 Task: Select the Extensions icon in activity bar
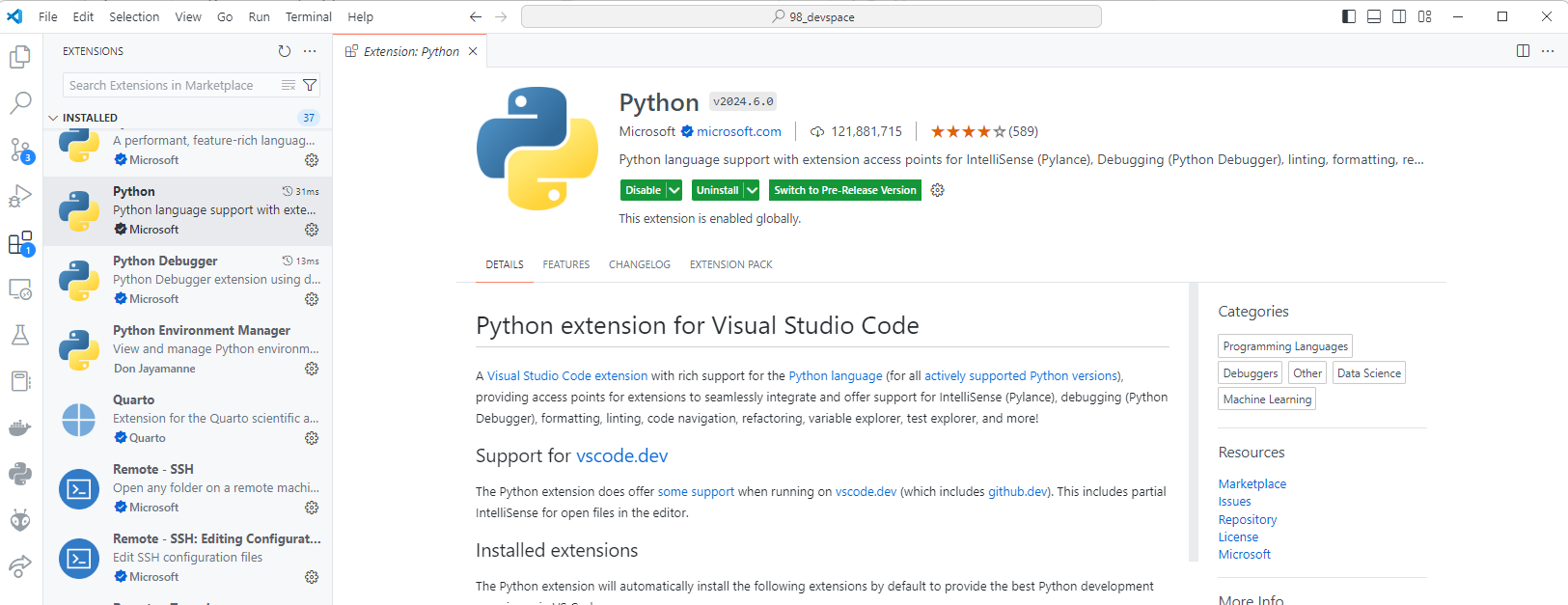tap(20, 243)
